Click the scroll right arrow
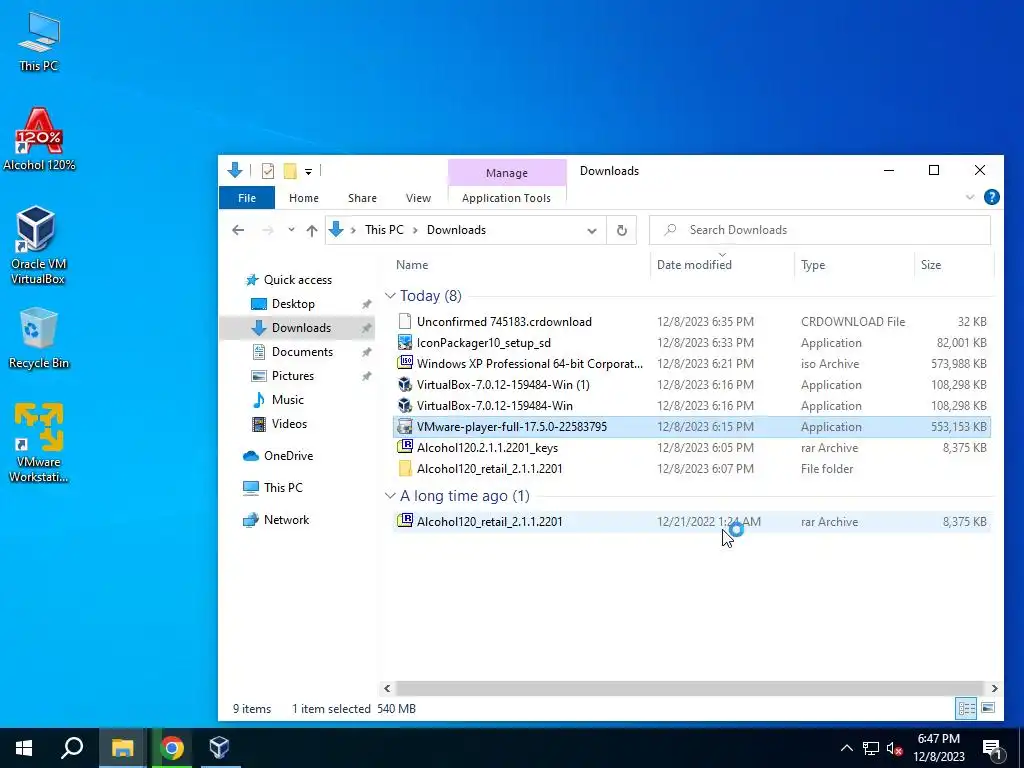The height and width of the screenshot is (768, 1024). coord(994,688)
